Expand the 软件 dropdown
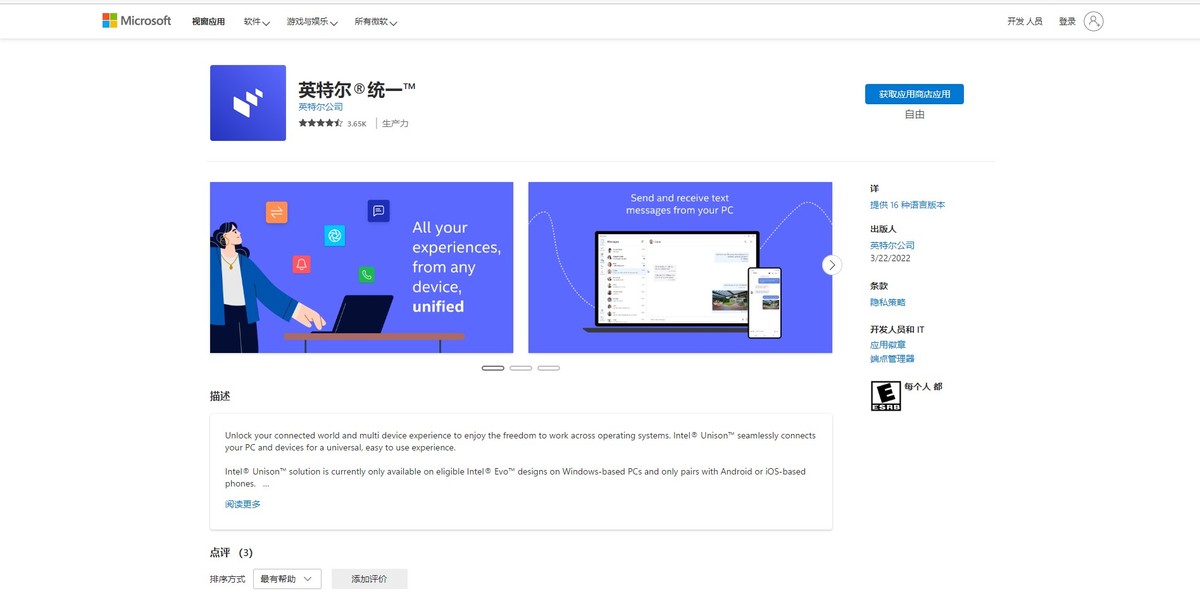The height and width of the screenshot is (592, 1200). coord(254,20)
